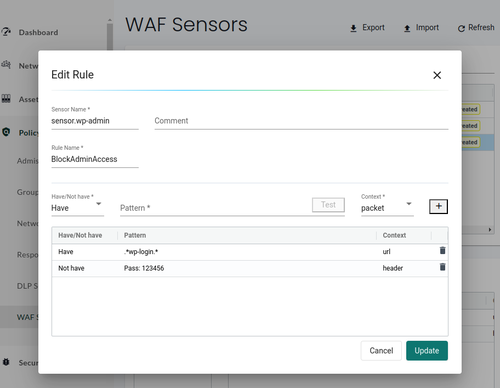Cancel editing the rule
This screenshot has height=388, width=500.
pos(381,351)
